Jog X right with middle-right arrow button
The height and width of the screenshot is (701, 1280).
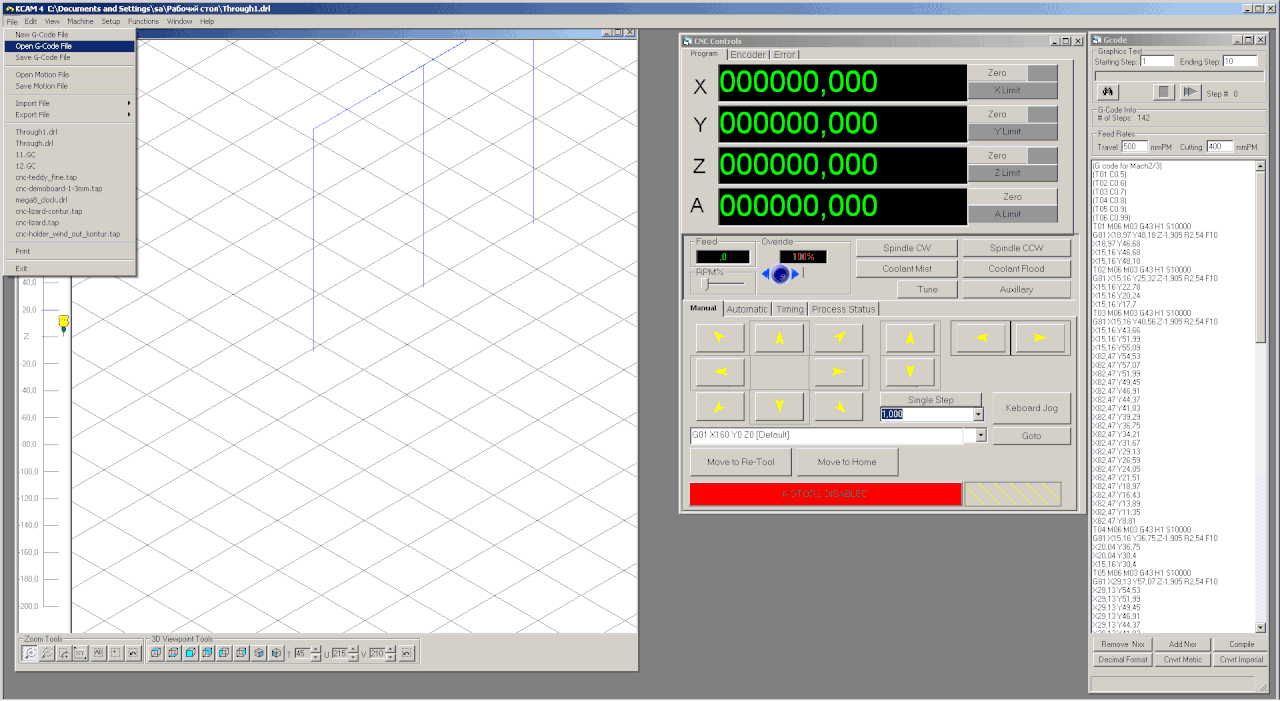[838, 372]
